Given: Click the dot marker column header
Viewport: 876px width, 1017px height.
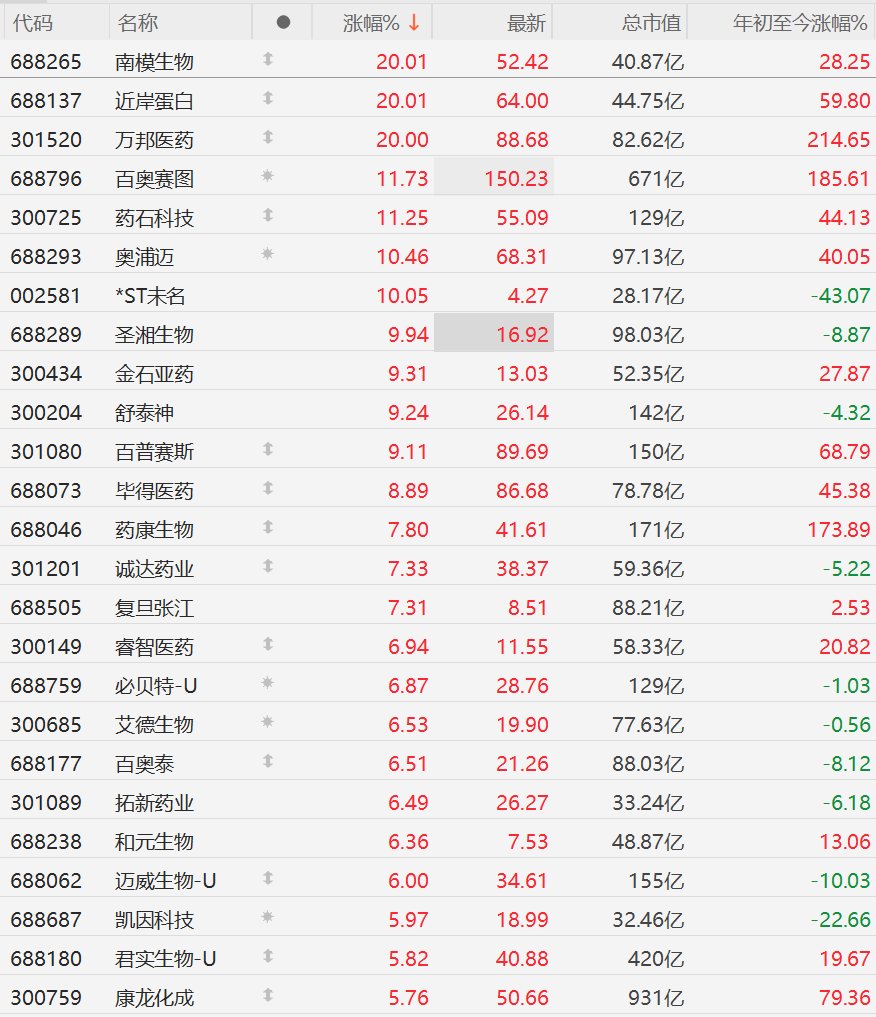Looking at the screenshot, I should point(283,23).
